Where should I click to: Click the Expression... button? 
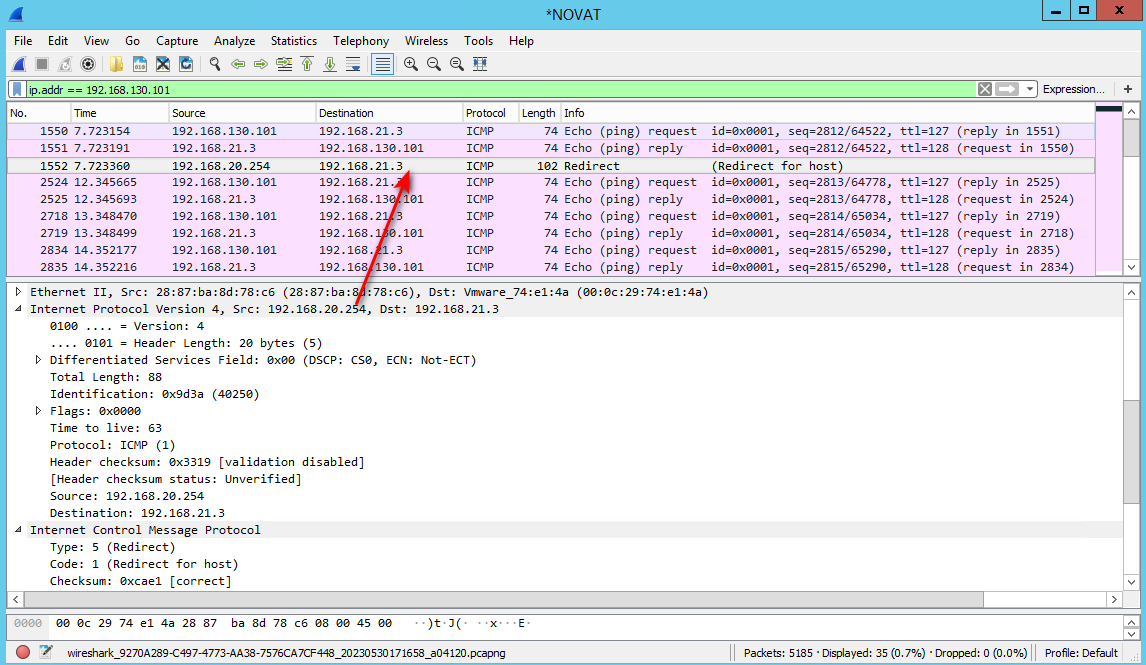point(1074,89)
